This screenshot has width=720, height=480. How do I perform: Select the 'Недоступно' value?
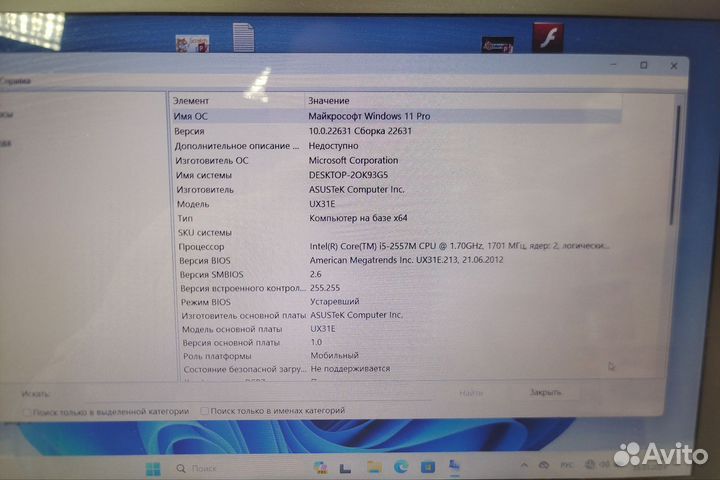pyautogui.click(x=333, y=146)
